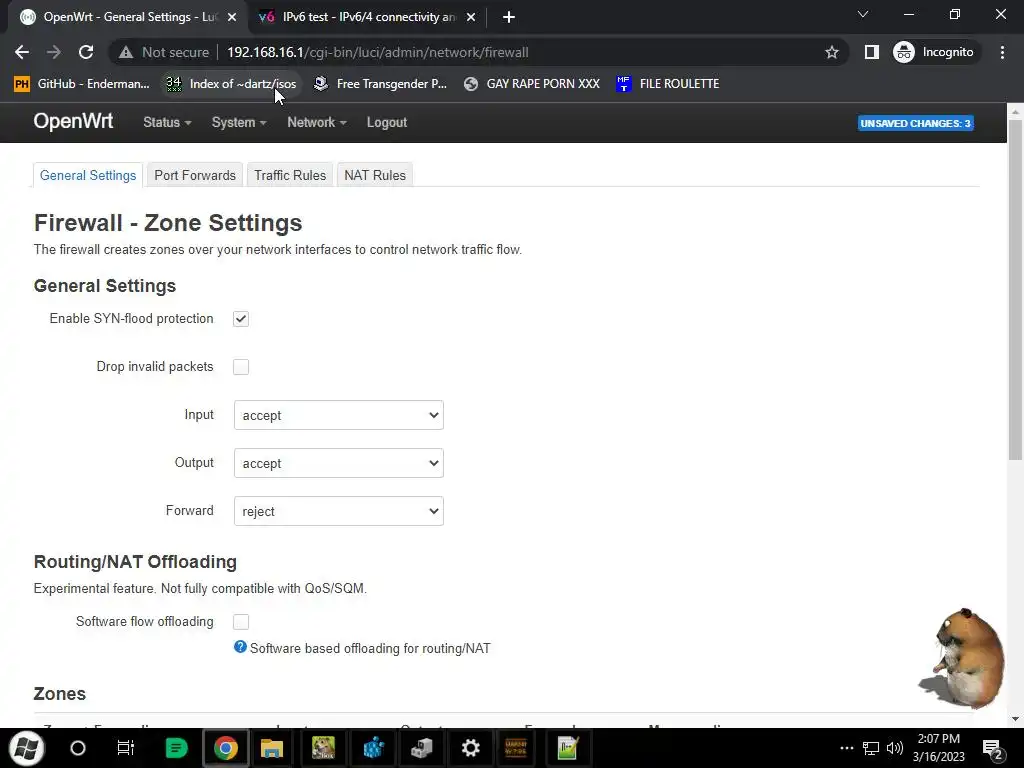Screen dimensions: 1024x768
Task: Click the address bar URL
Action: (x=377, y=52)
